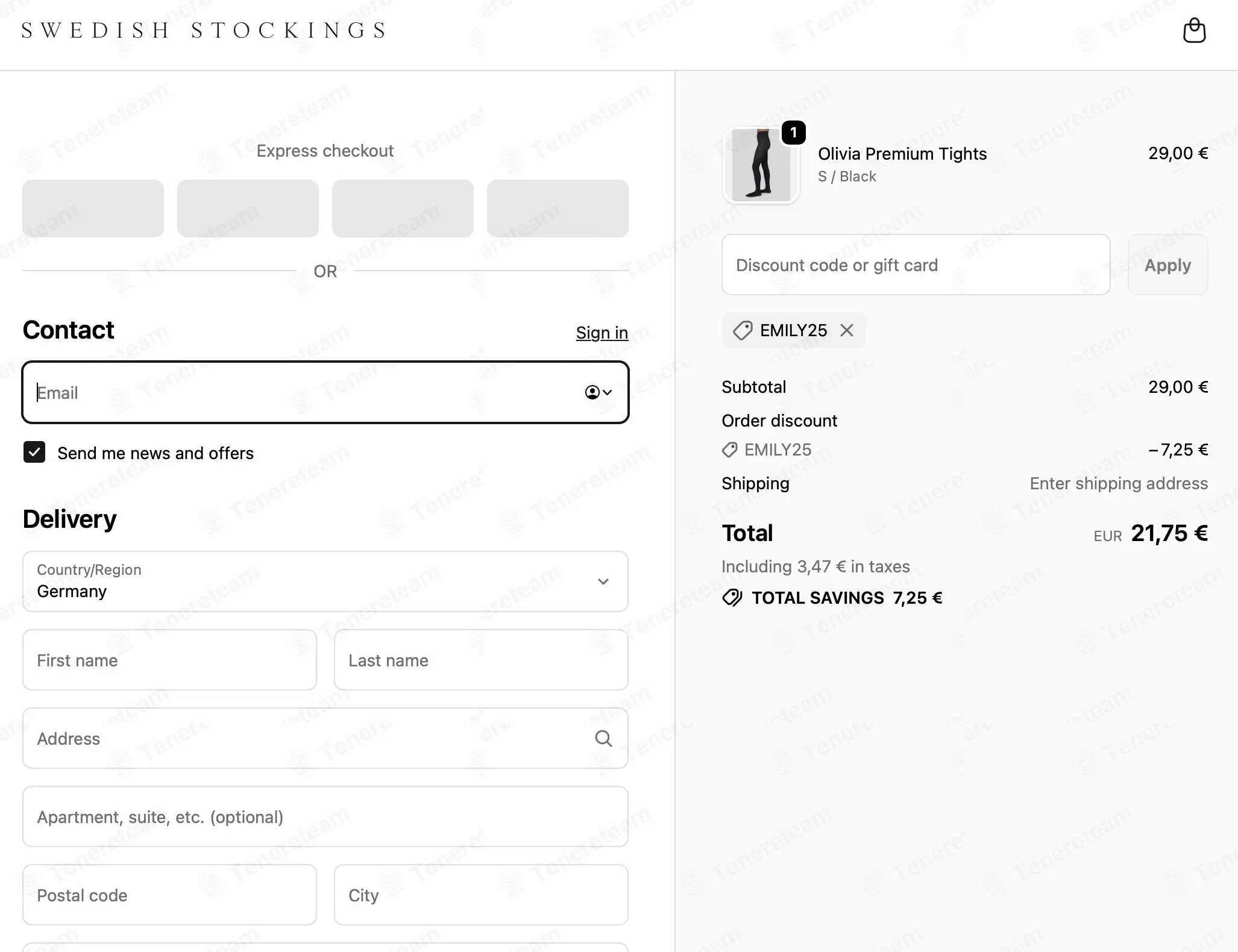Click the S / Black variant text
Viewport: 1238px width, 952px height.
[847, 177]
